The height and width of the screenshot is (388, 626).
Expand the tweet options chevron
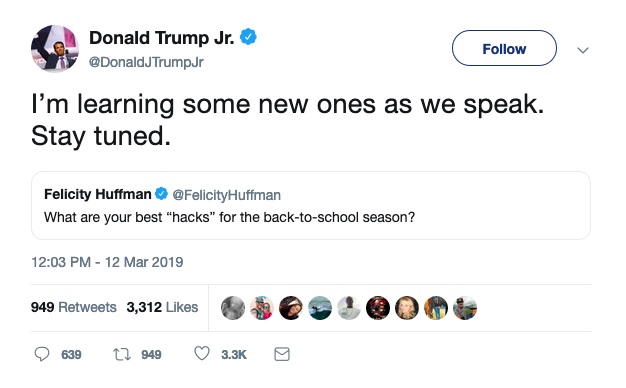(x=583, y=50)
